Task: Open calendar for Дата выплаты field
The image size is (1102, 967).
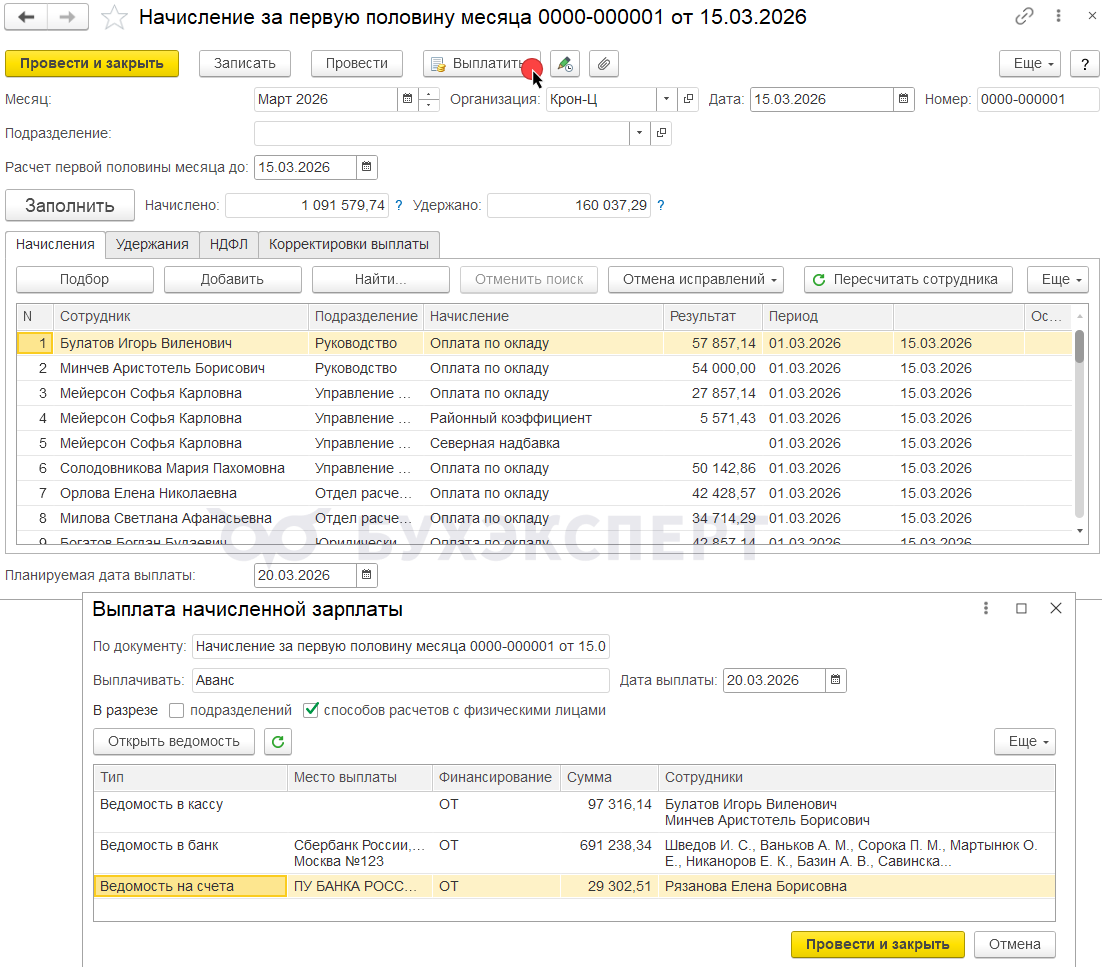Action: [x=836, y=680]
